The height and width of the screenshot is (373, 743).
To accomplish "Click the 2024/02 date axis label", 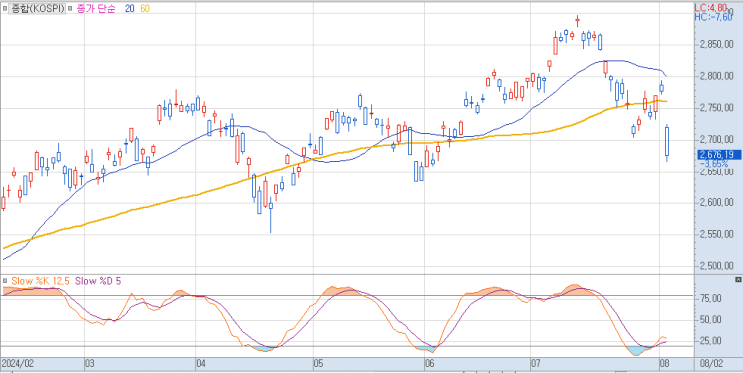I will pyautogui.click(x=17, y=364).
